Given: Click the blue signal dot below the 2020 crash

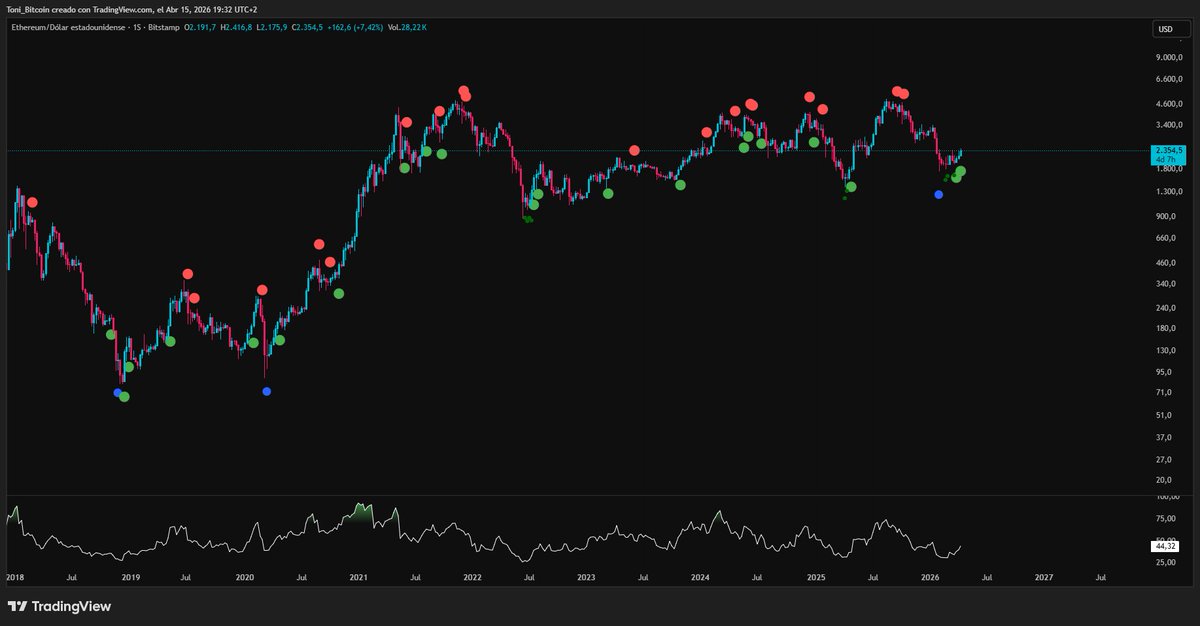Looking at the screenshot, I should click(266, 391).
